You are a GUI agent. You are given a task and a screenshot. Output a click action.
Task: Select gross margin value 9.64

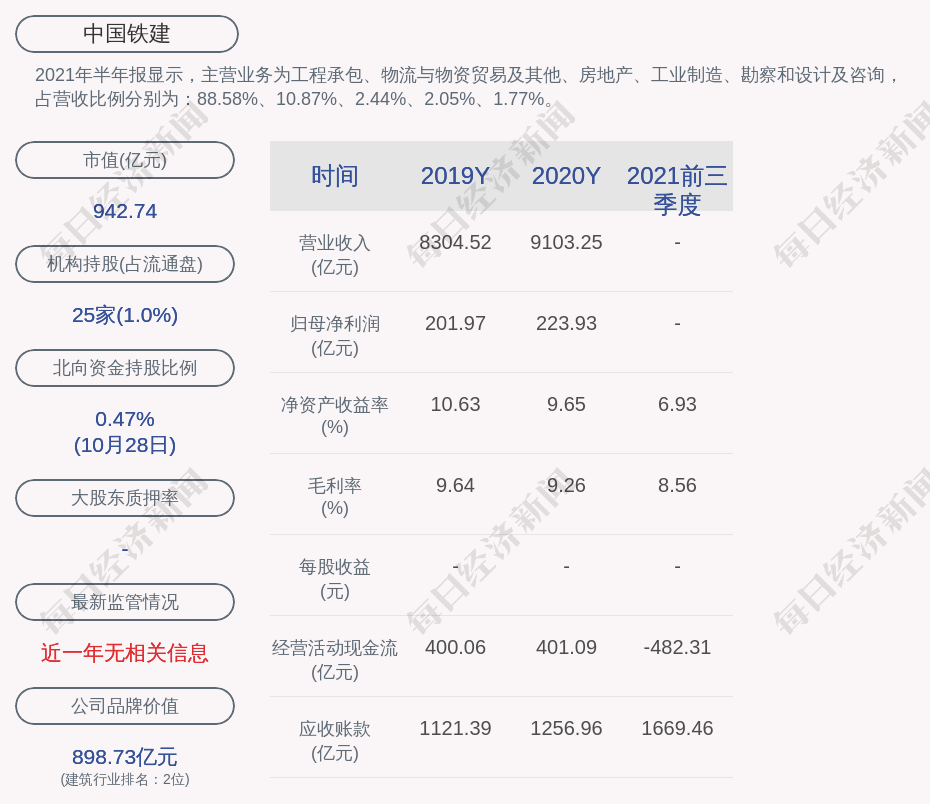[456, 485]
